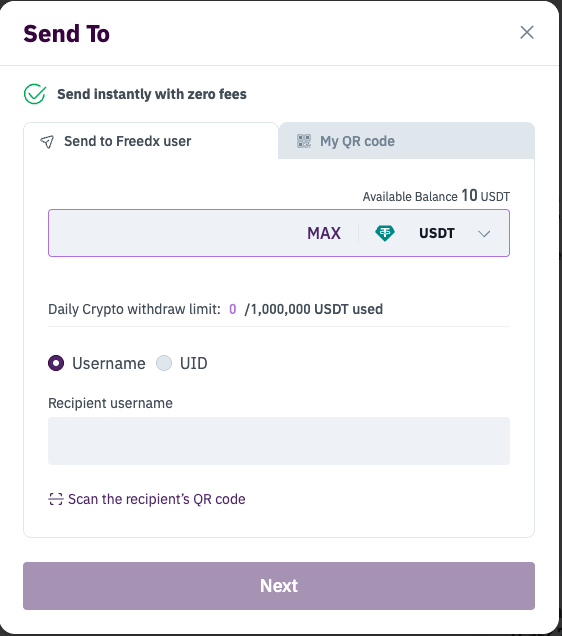
Task: Focus the Recipient username field
Action: tap(279, 441)
